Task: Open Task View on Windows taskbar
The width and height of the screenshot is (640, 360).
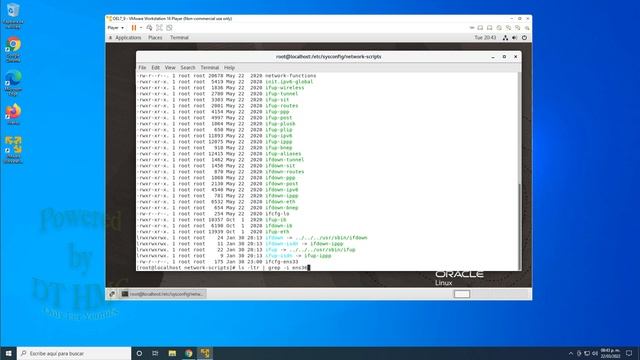Action: tap(155, 353)
